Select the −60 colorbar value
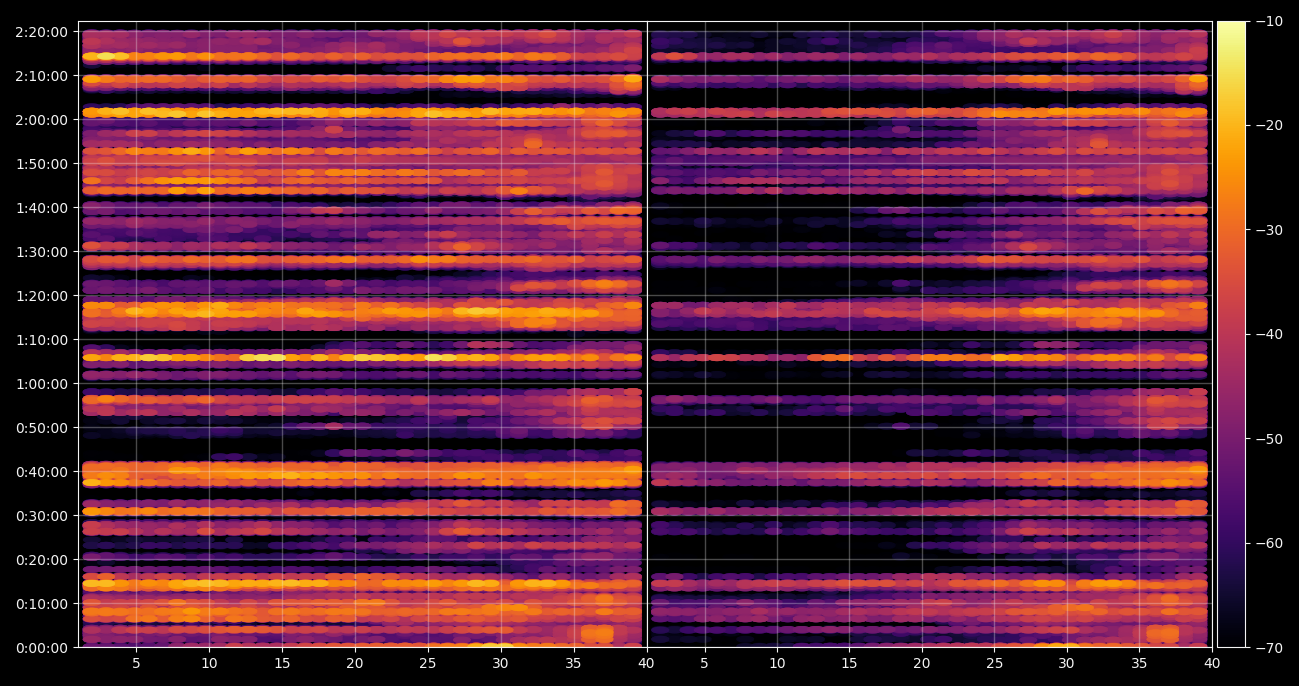 [1268, 543]
